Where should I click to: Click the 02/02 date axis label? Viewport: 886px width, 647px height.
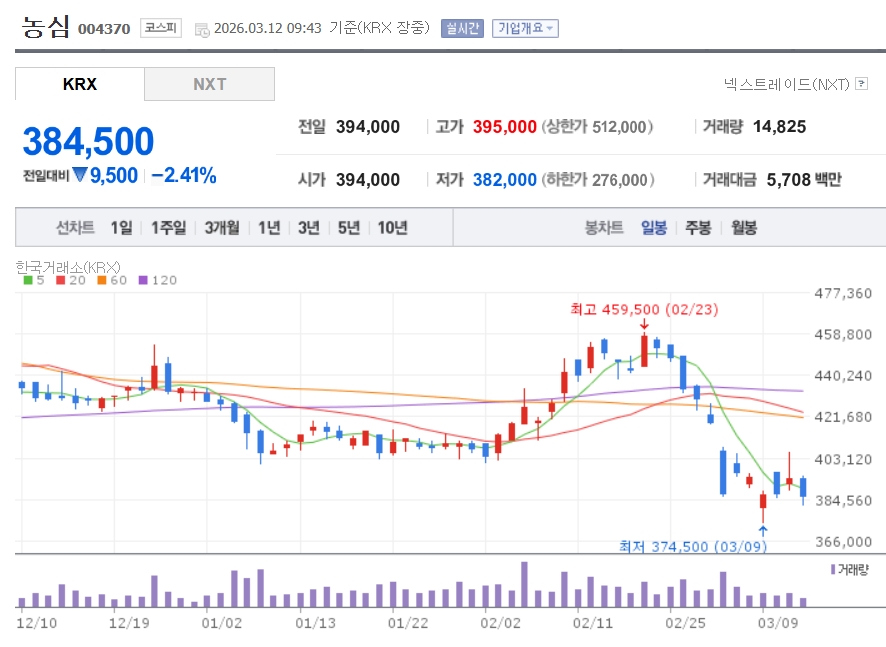[501, 623]
